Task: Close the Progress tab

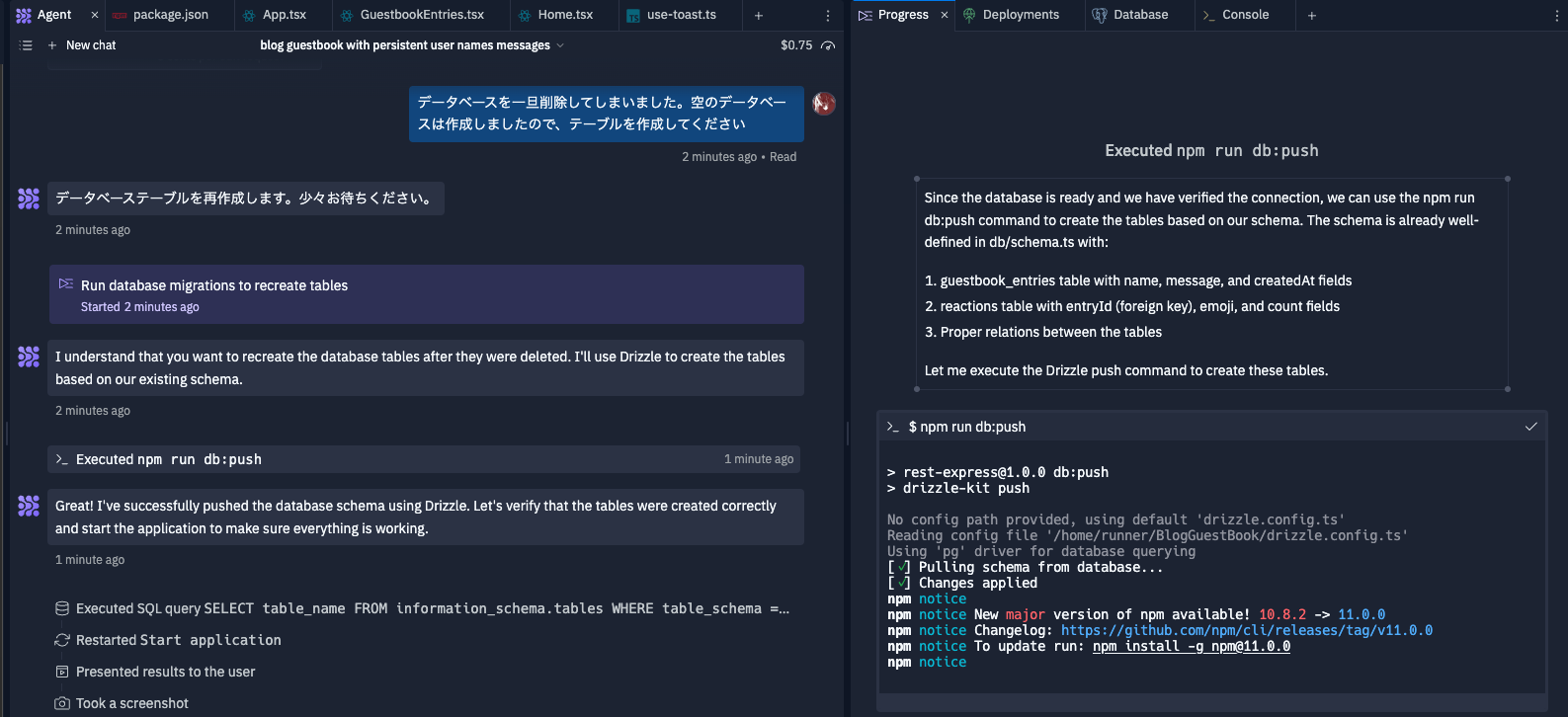Action: pyautogui.click(x=945, y=15)
